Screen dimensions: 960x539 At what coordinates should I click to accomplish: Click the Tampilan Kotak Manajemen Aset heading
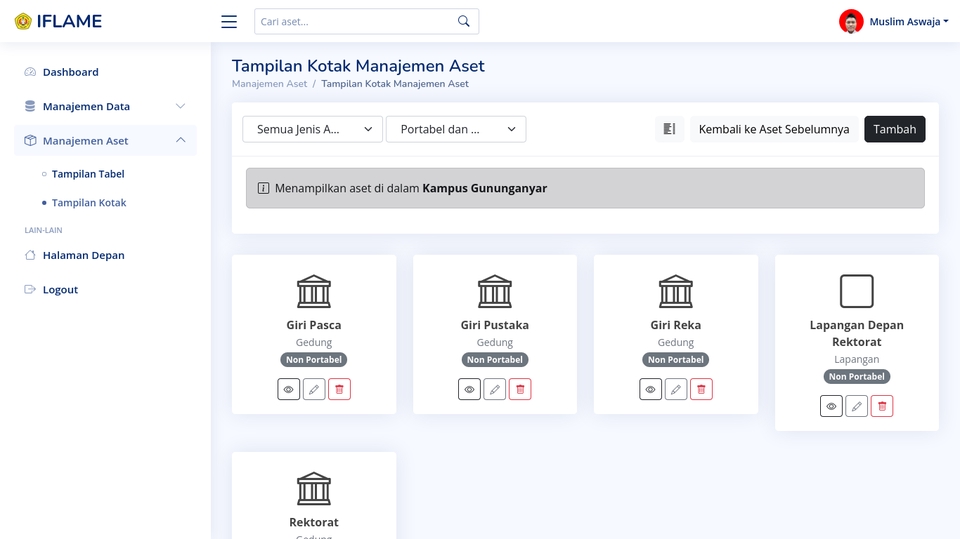[x=358, y=66]
